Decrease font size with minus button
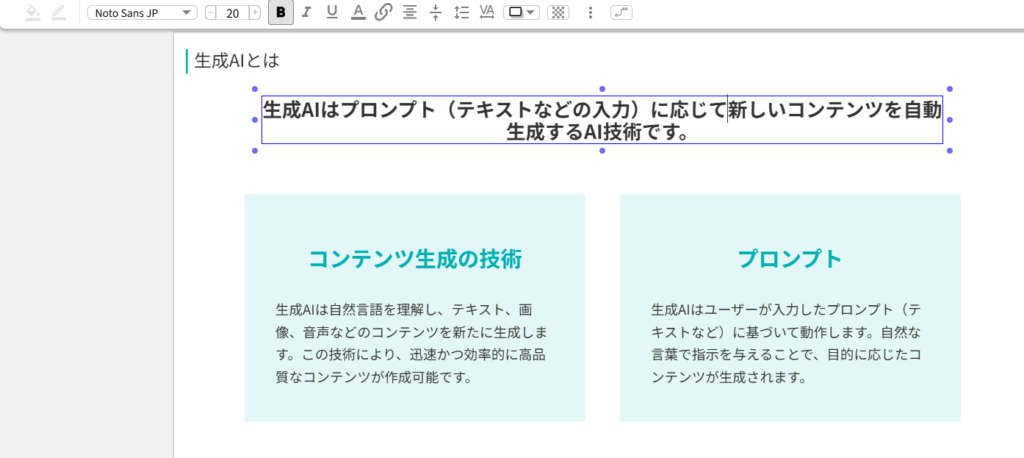 click(211, 12)
